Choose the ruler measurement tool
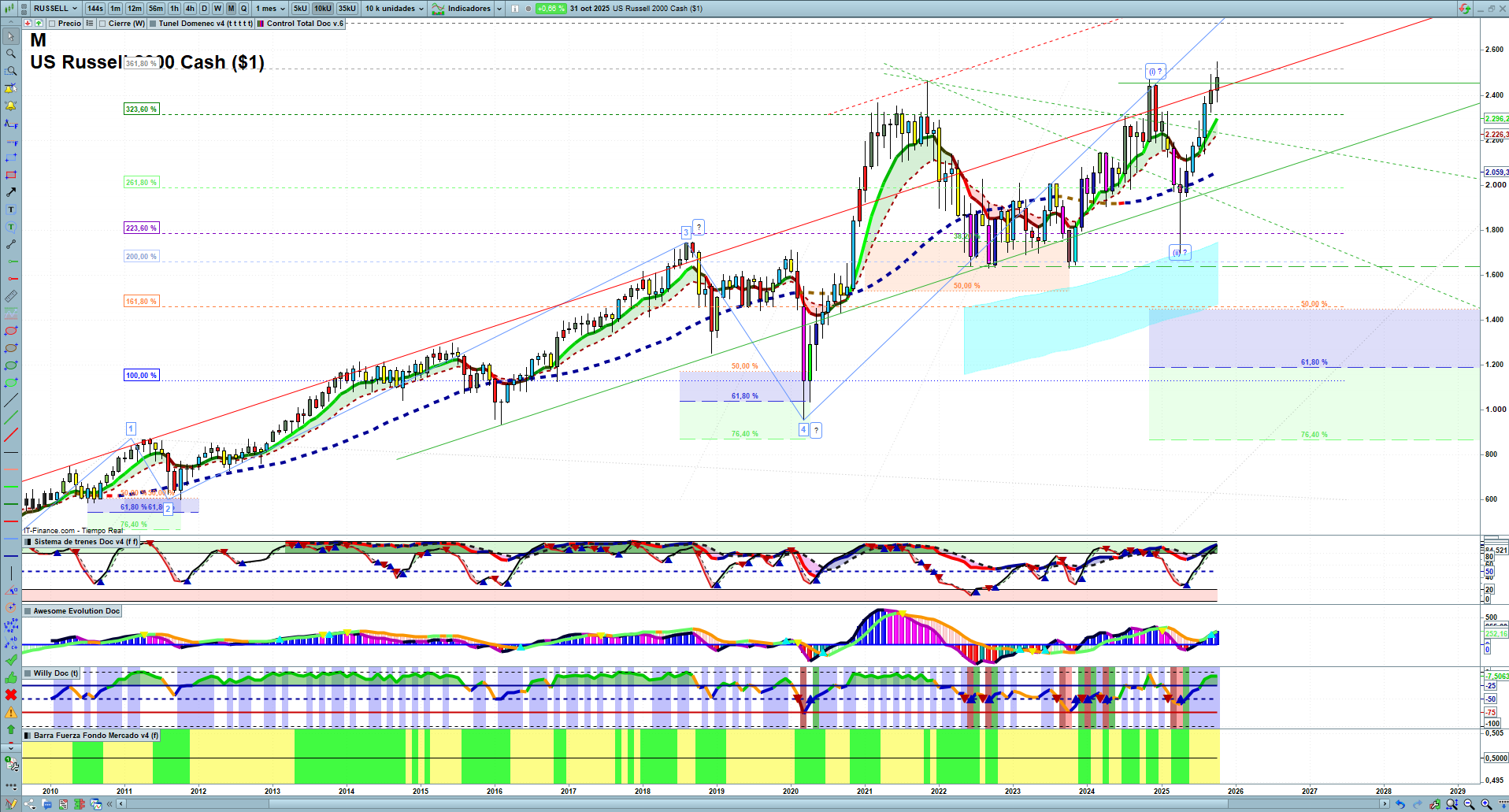Screen dimensions: 1509x812 click(x=11, y=296)
